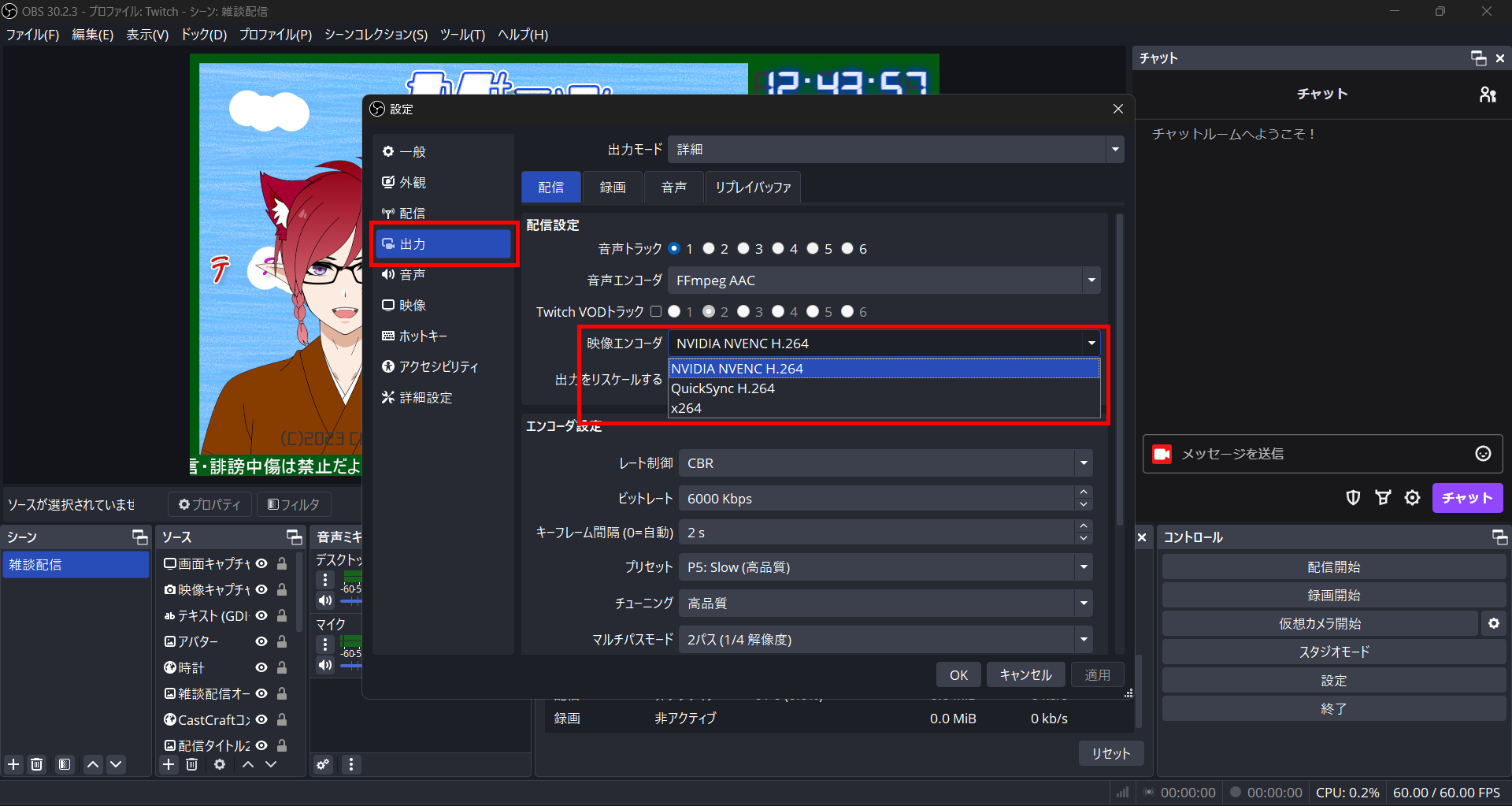Viewport: 1512px width, 806px height.
Task: Select 詳細設定 settings category
Action: pyautogui.click(x=442, y=397)
